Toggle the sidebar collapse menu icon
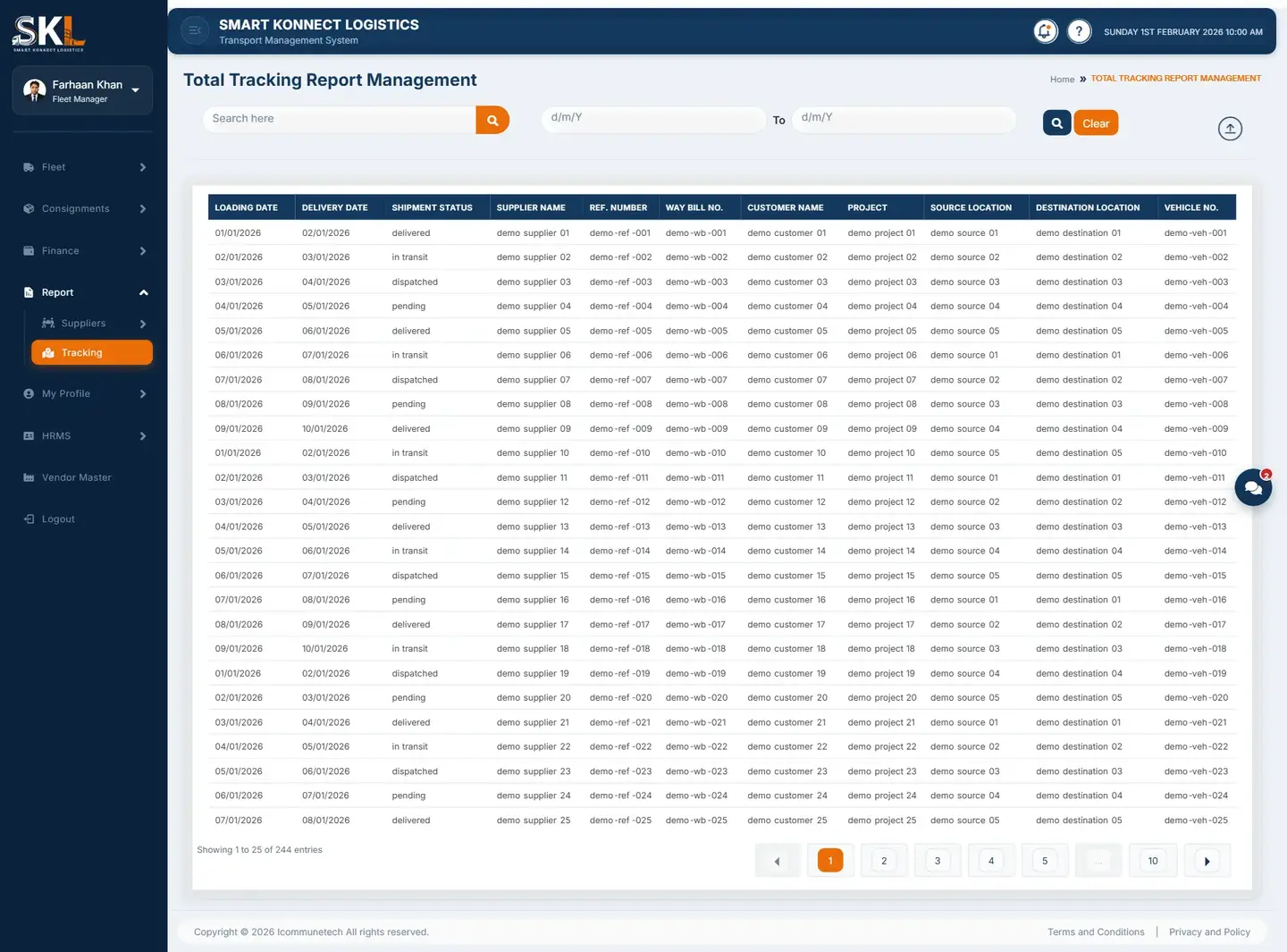The height and width of the screenshot is (952, 1287). (x=195, y=30)
